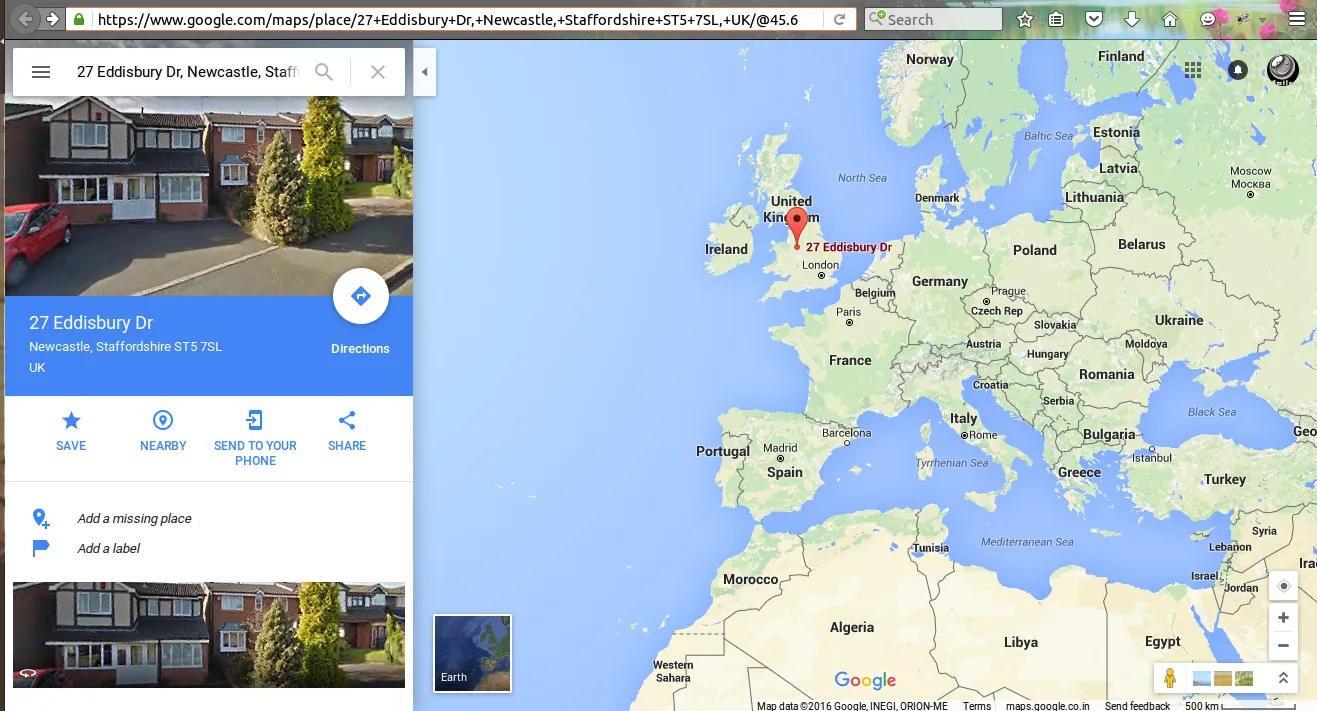Open the Street View thumbnail photo
This screenshot has height=711, width=1317.
(x=209, y=635)
